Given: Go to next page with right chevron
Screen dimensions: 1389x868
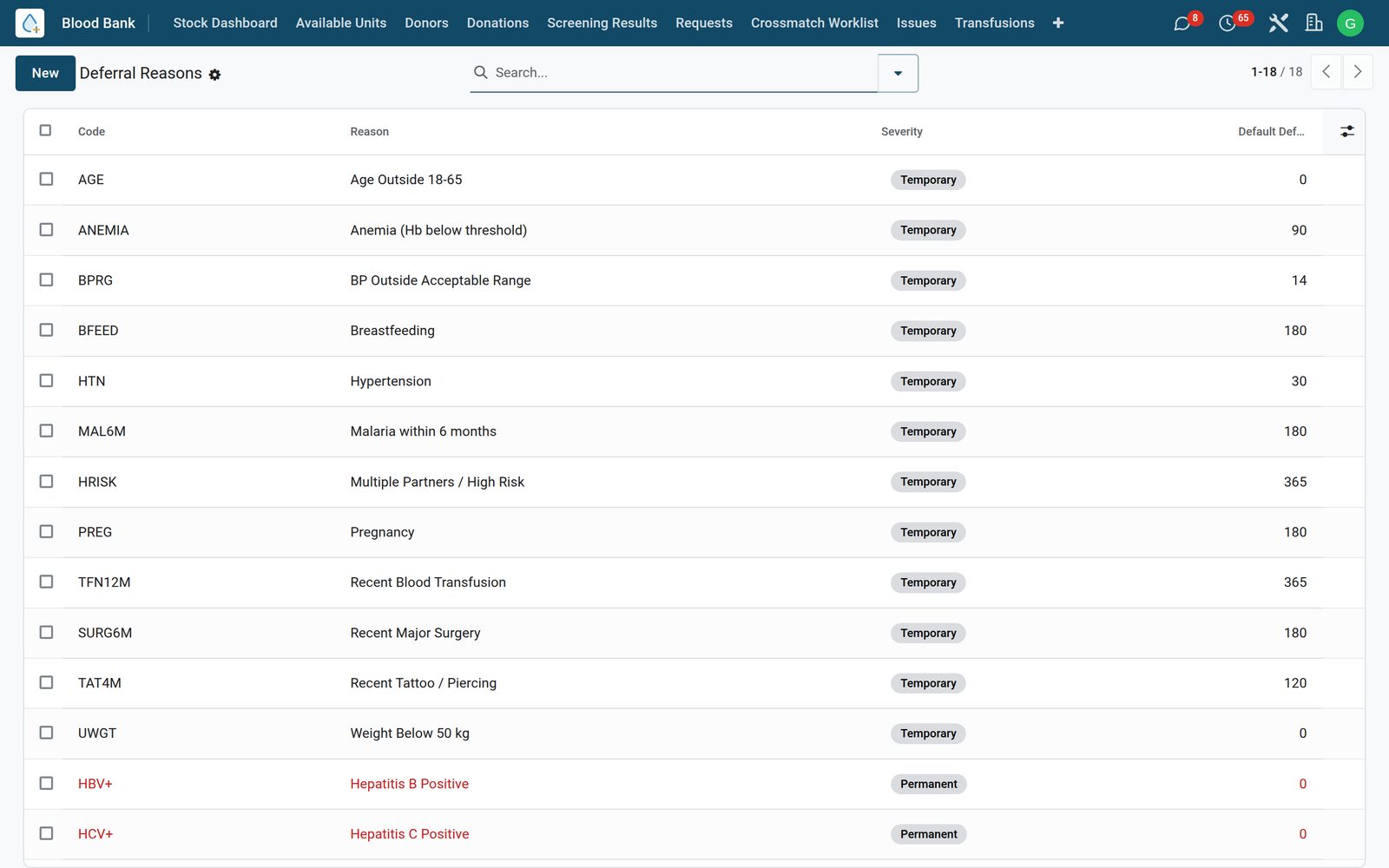Looking at the screenshot, I should tap(1358, 72).
